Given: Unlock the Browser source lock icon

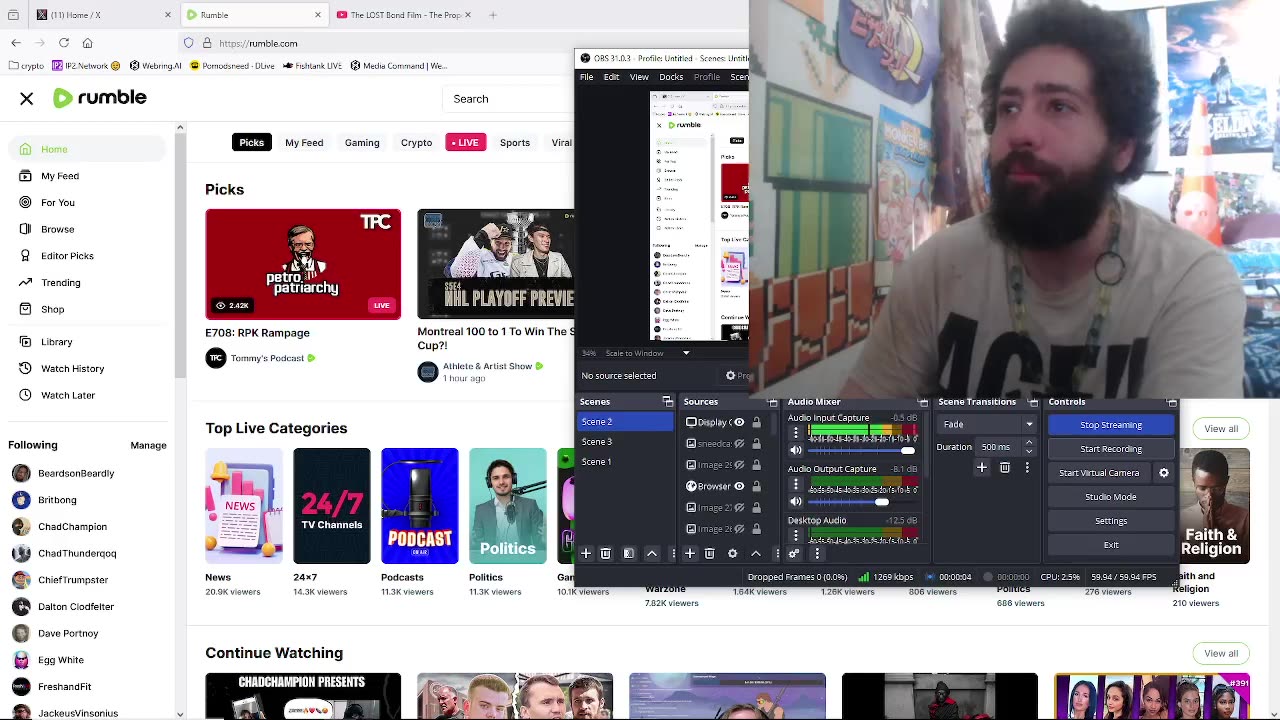Looking at the screenshot, I should [756, 486].
